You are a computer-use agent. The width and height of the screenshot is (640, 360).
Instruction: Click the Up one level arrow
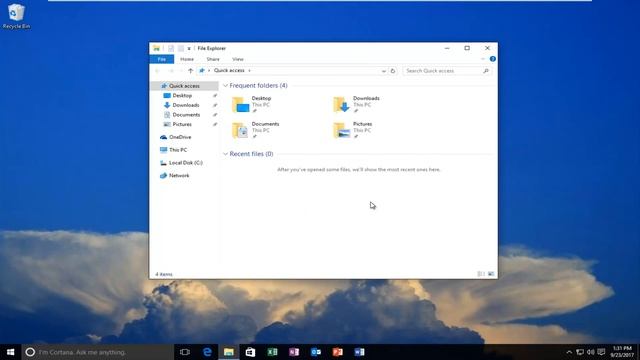(190, 71)
